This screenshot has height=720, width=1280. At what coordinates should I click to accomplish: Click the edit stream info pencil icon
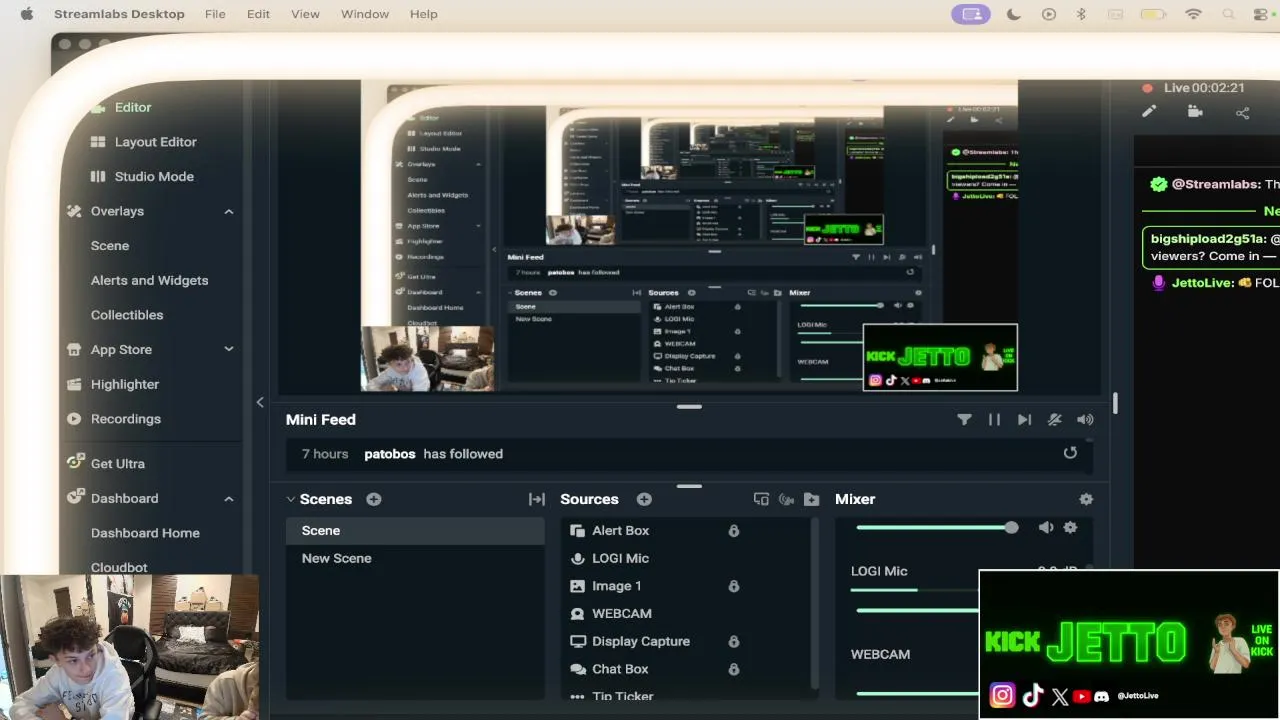click(x=1149, y=112)
